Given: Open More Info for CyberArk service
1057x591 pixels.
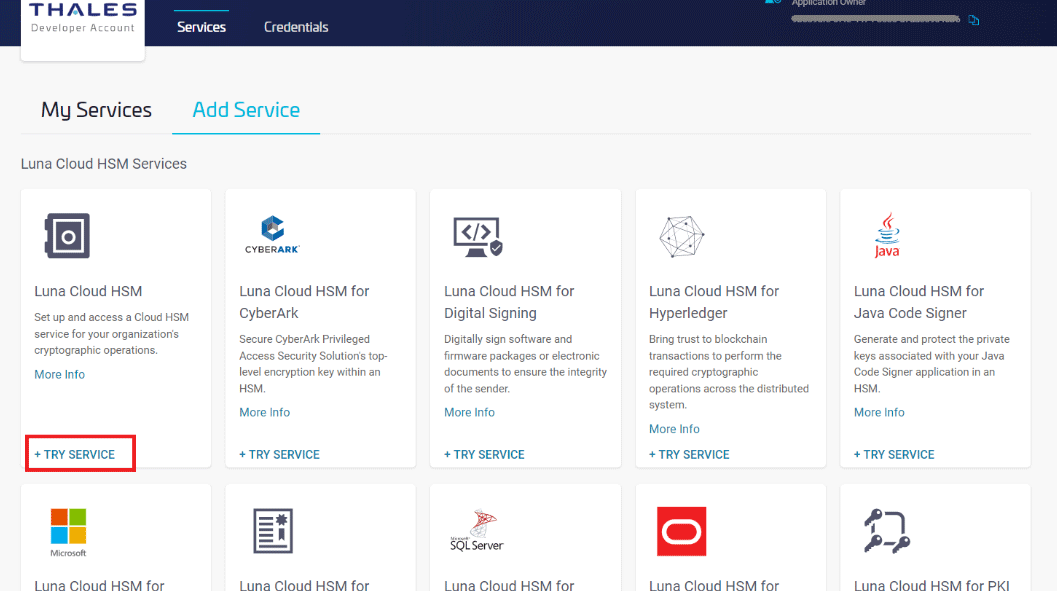Looking at the screenshot, I should coord(264,412).
